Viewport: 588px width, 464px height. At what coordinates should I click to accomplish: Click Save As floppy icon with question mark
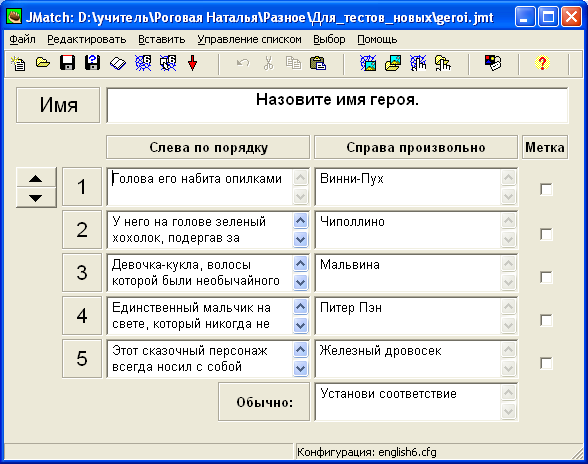92,63
